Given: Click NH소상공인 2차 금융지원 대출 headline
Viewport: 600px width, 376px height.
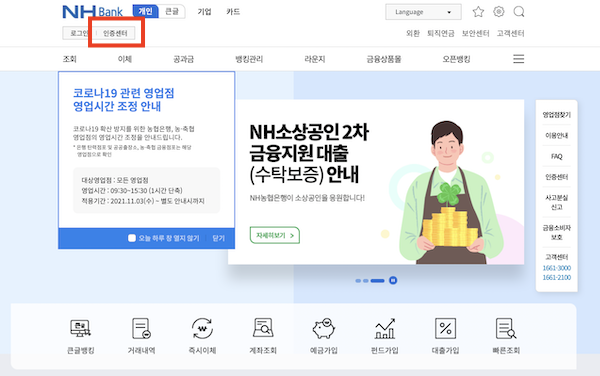Looking at the screenshot, I should [x=309, y=143].
